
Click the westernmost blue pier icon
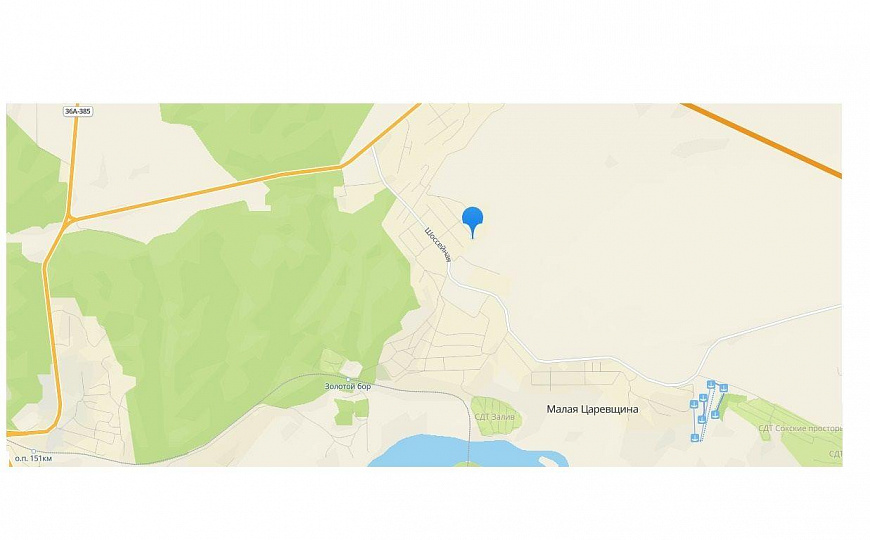click(x=694, y=404)
